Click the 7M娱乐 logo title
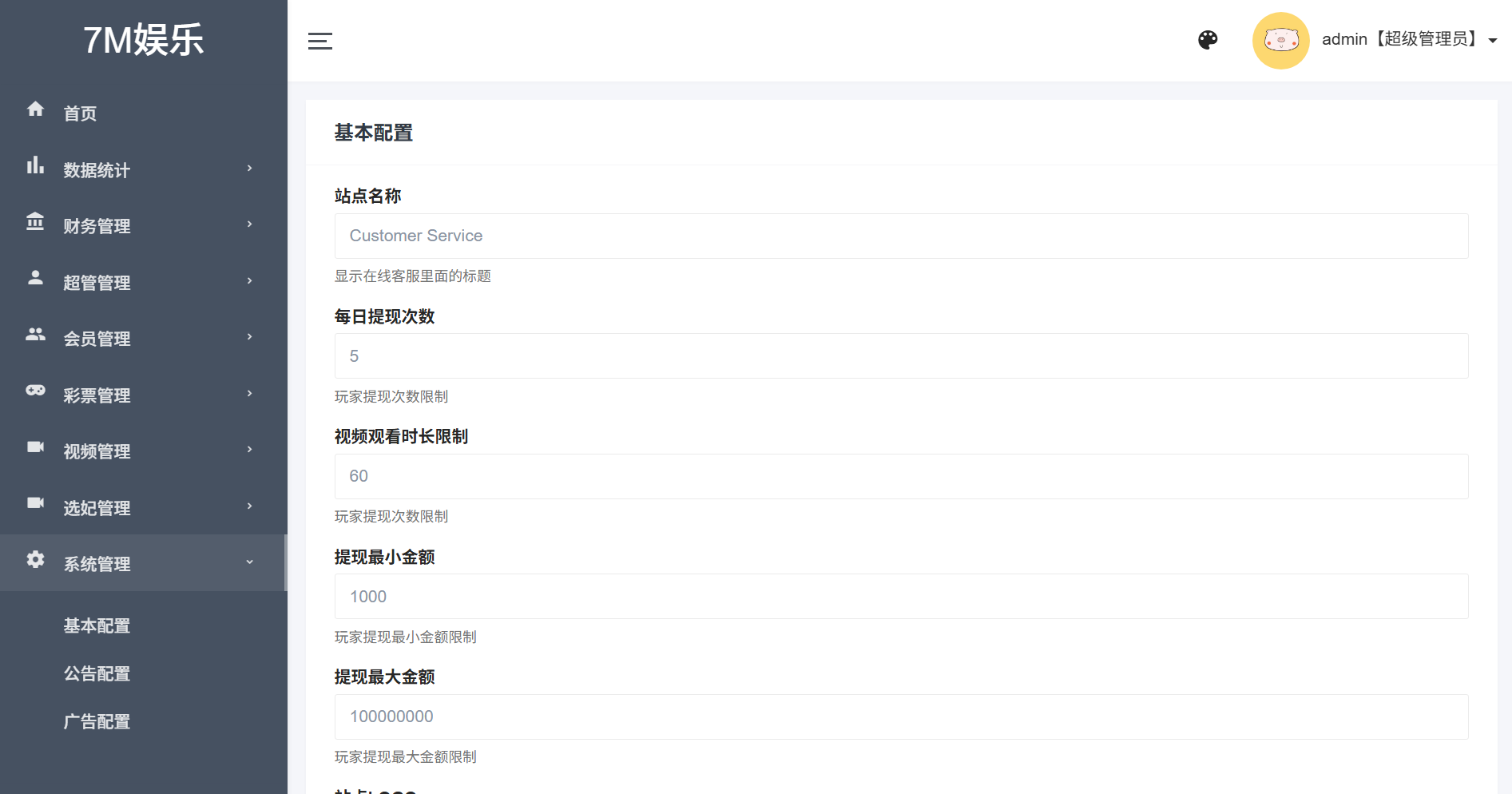This screenshot has width=1512, height=794. (x=144, y=40)
